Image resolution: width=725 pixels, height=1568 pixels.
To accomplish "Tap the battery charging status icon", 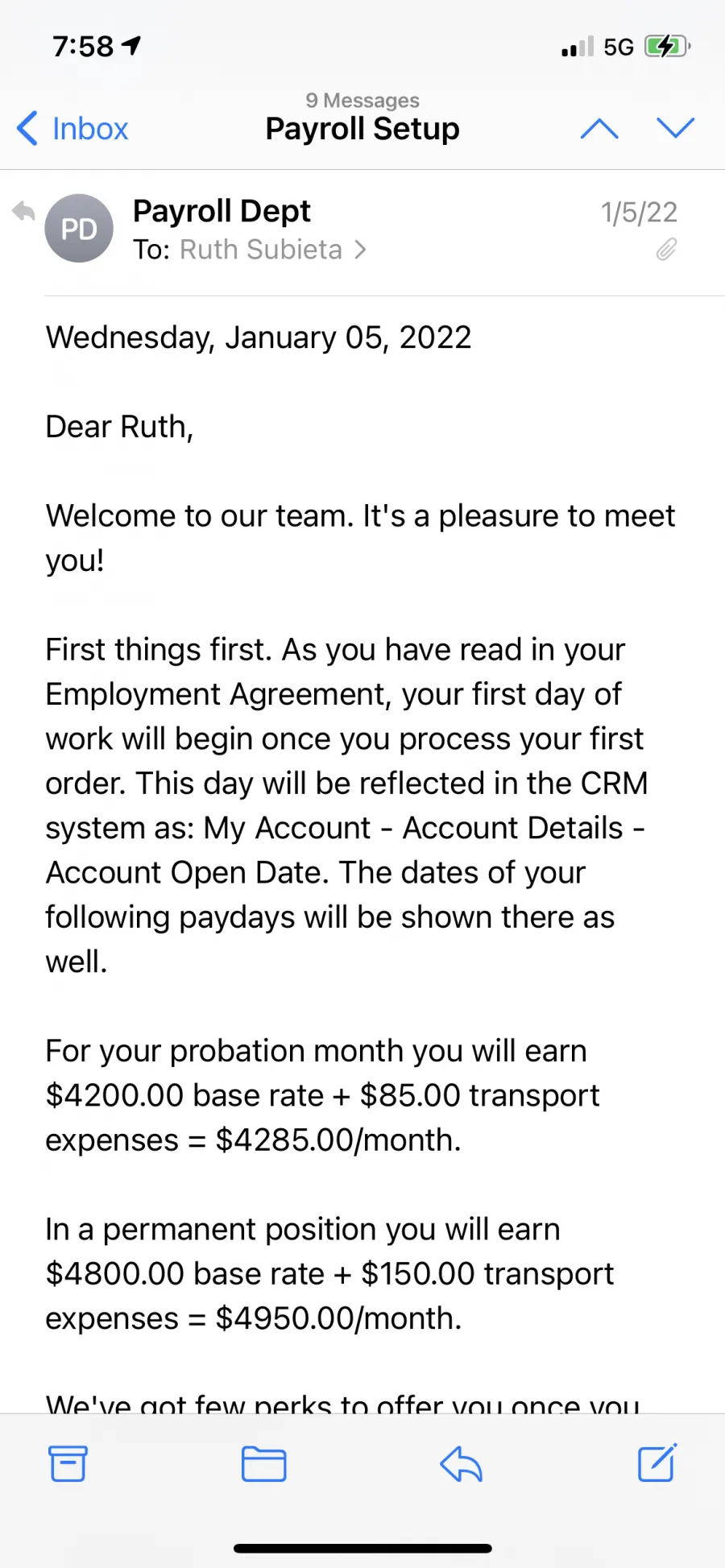I will [x=667, y=47].
